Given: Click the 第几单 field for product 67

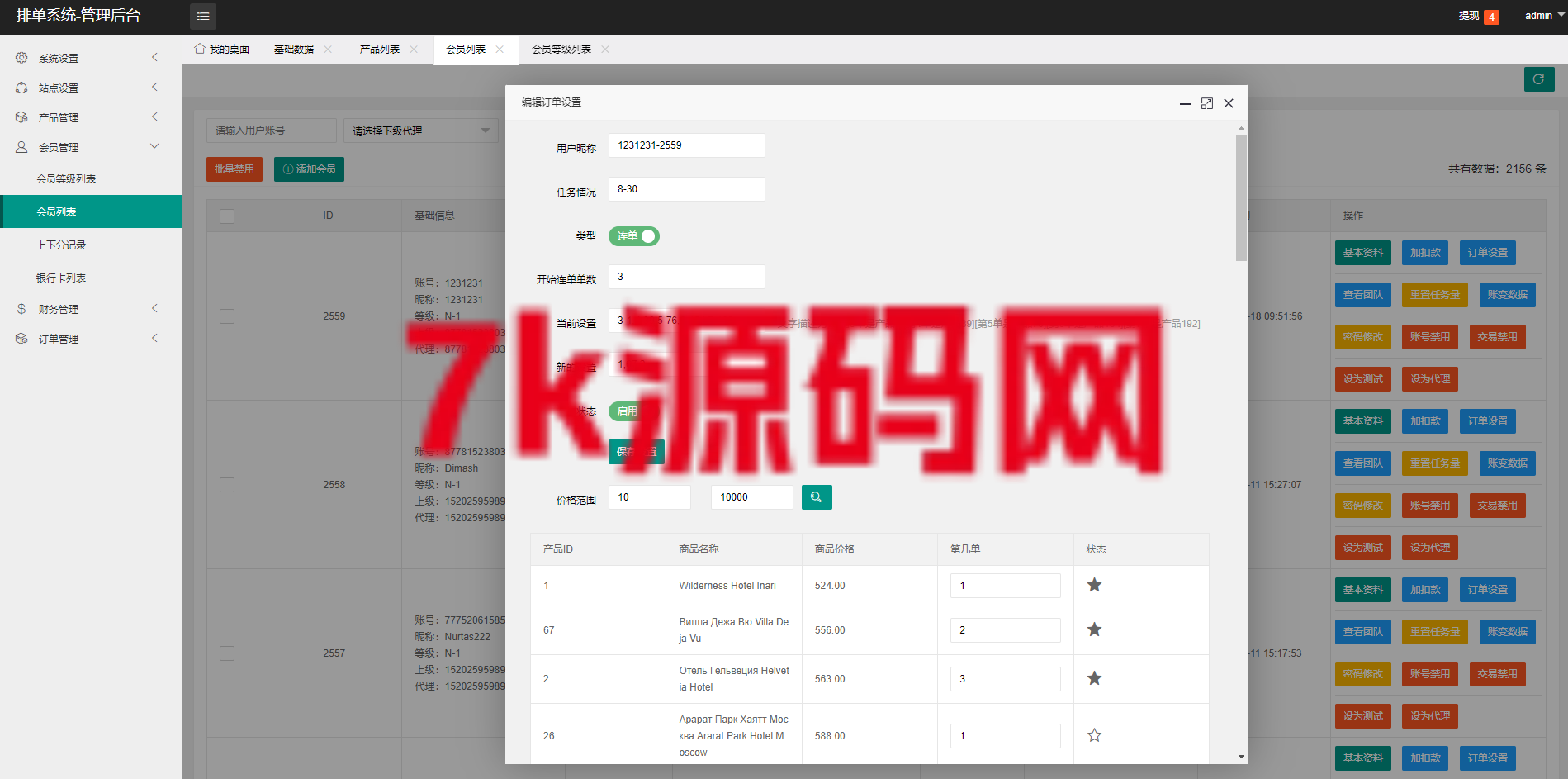Looking at the screenshot, I should tap(1005, 630).
